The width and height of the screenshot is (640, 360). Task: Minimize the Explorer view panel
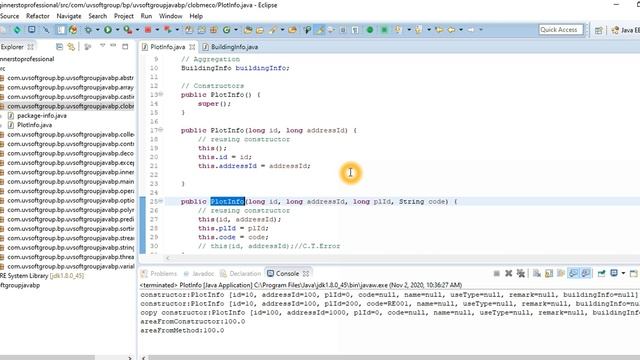[x=113, y=46]
